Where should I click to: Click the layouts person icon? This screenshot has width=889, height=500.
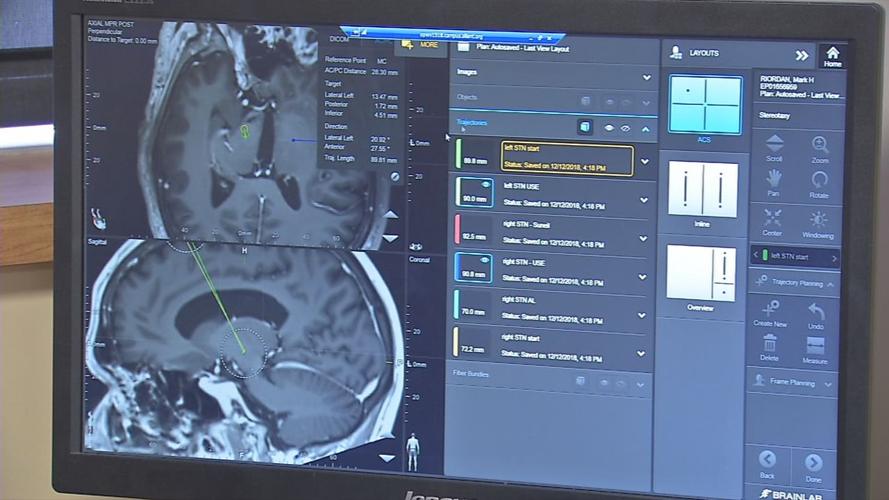click(x=675, y=52)
